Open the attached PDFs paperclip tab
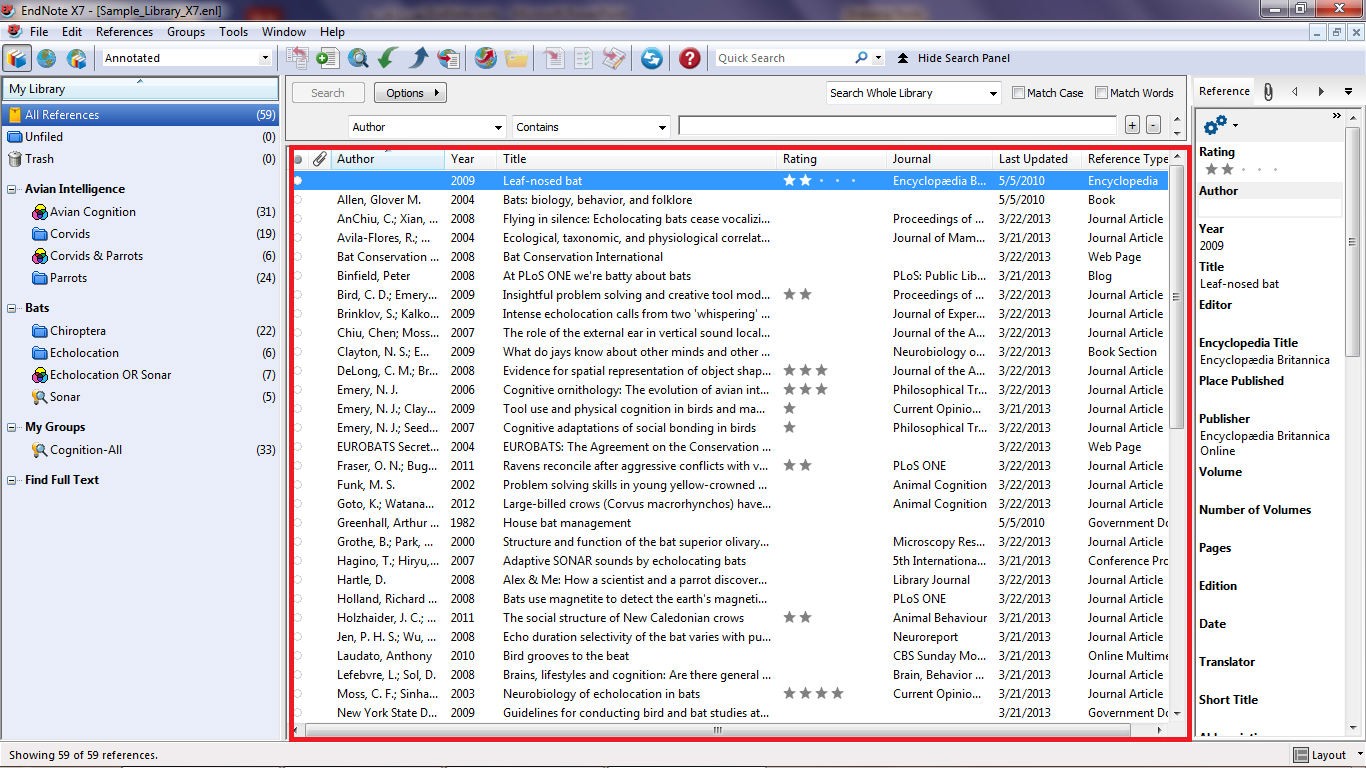The width and height of the screenshot is (1366, 768). point(1267,91)
